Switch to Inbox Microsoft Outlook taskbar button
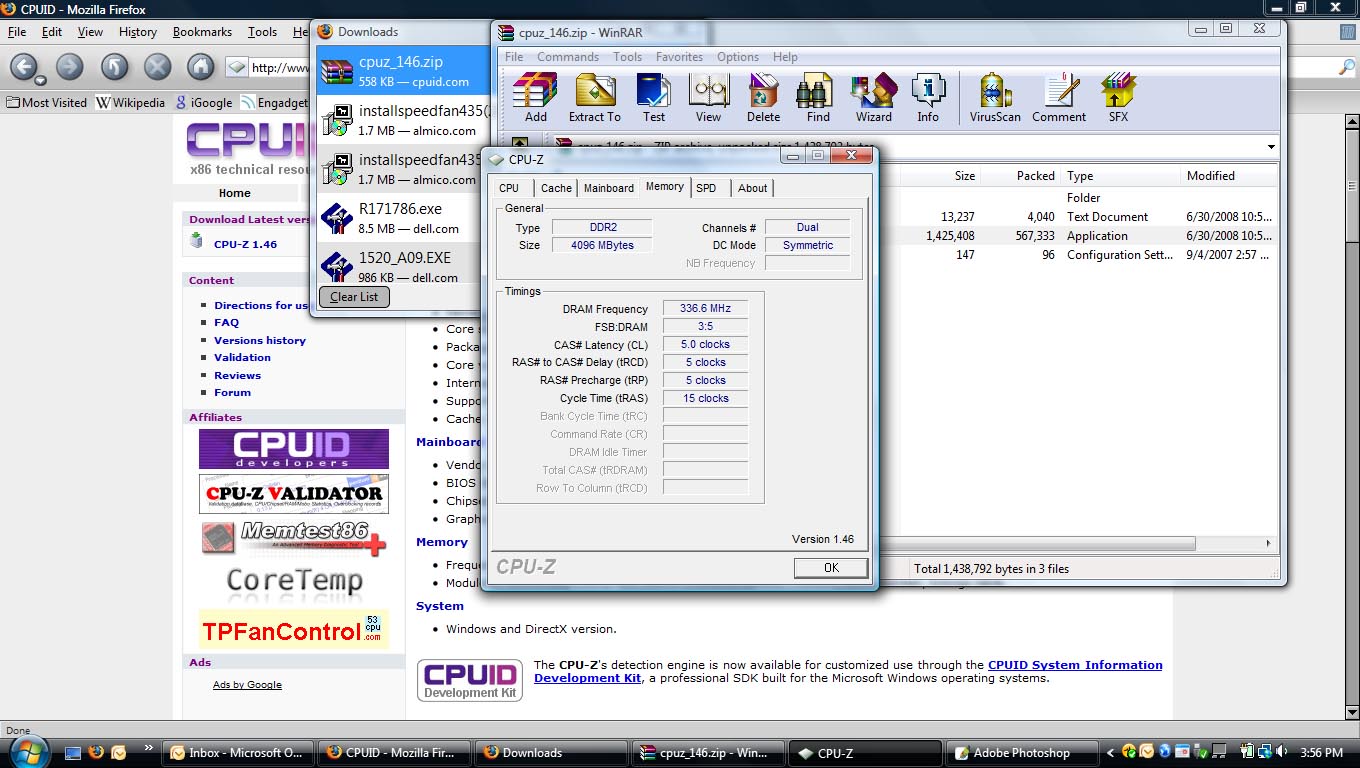 [239, 753]
